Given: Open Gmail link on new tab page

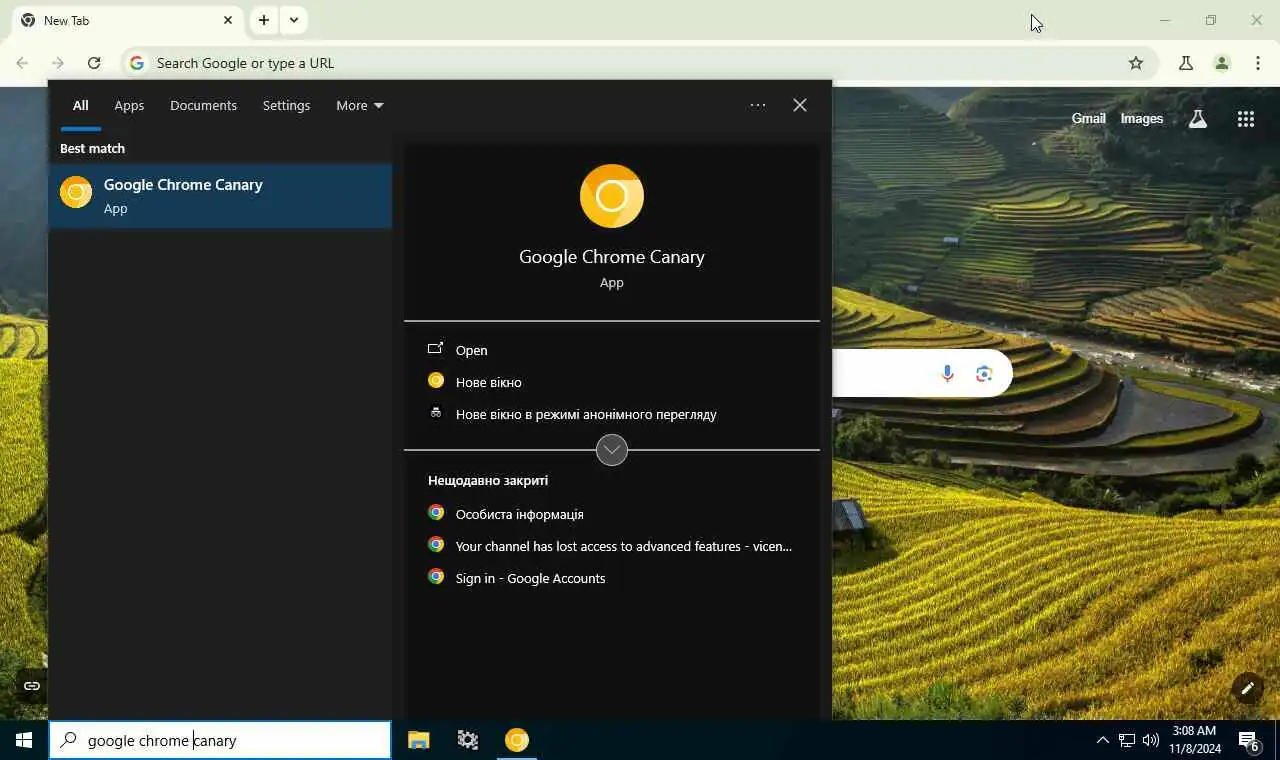Looking at the screenshot, I should coord(1088,118).
